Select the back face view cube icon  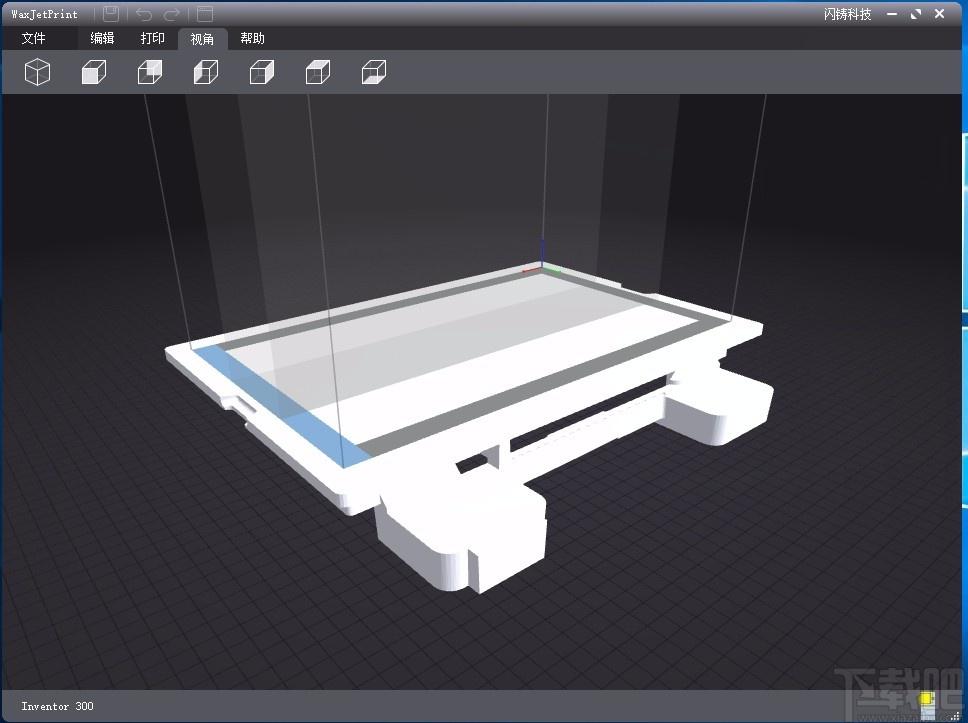pyautogui.click(x=149, y=72)
